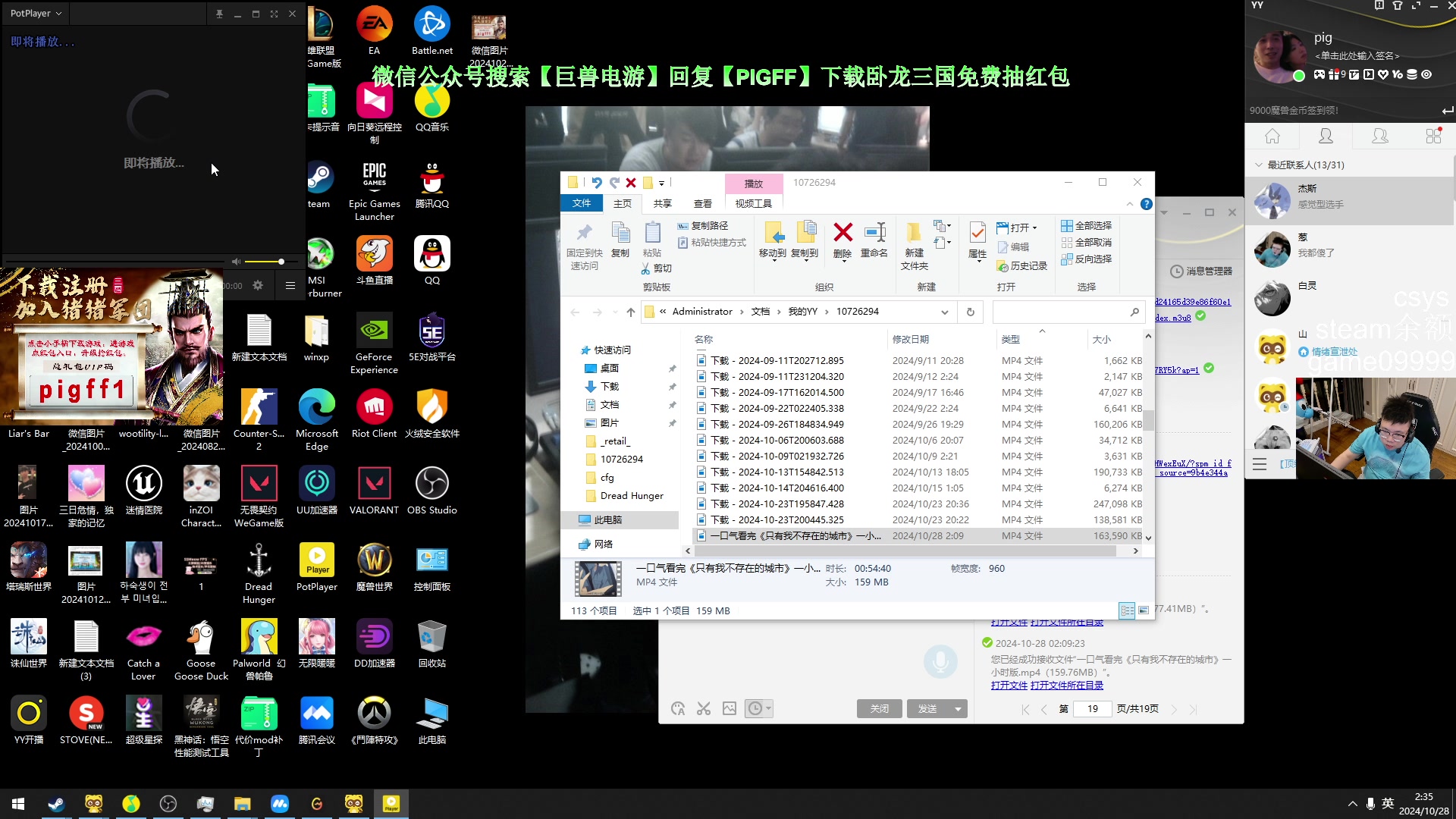1456x819 pixels.
Task: Show hidden system tray icons
Action: coord(1353,804)
